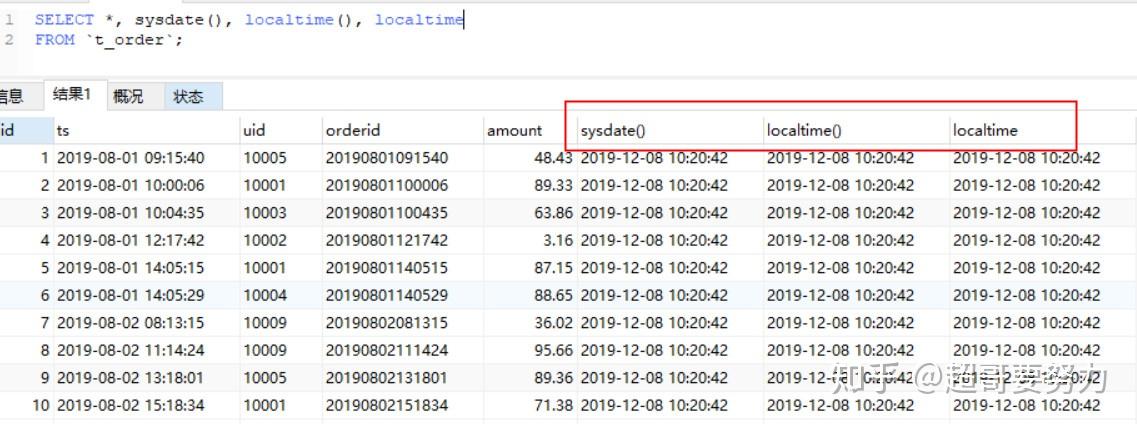Click orderid cell 20190802081315

tap(386, 323)
